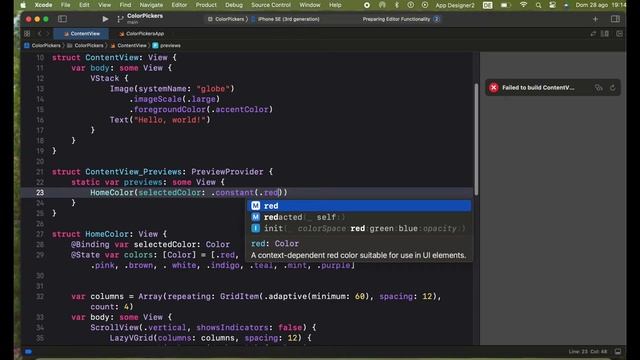Open the Xcode menu
This screenshot has width=640, height=360.
pyautogui.click(x=43, y=5)
